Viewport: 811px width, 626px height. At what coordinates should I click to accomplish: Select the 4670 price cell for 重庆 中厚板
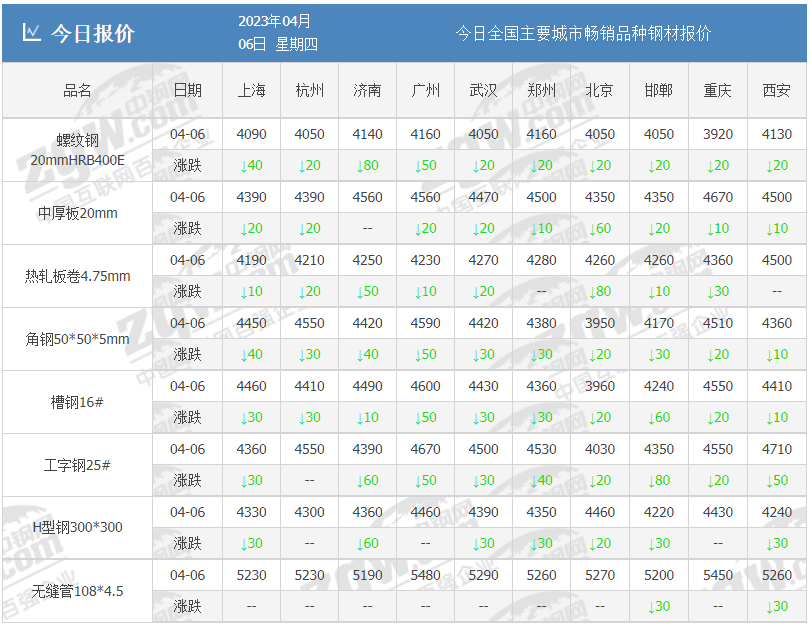coord(715,196)
